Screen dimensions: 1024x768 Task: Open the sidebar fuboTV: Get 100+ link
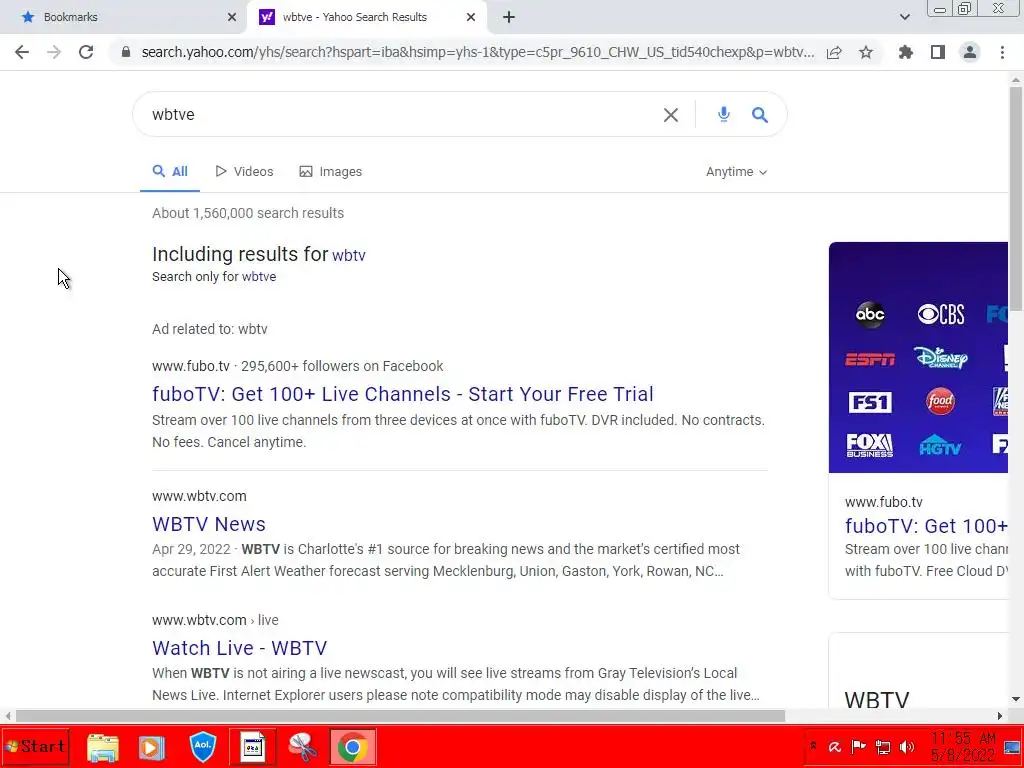point(926,526)
